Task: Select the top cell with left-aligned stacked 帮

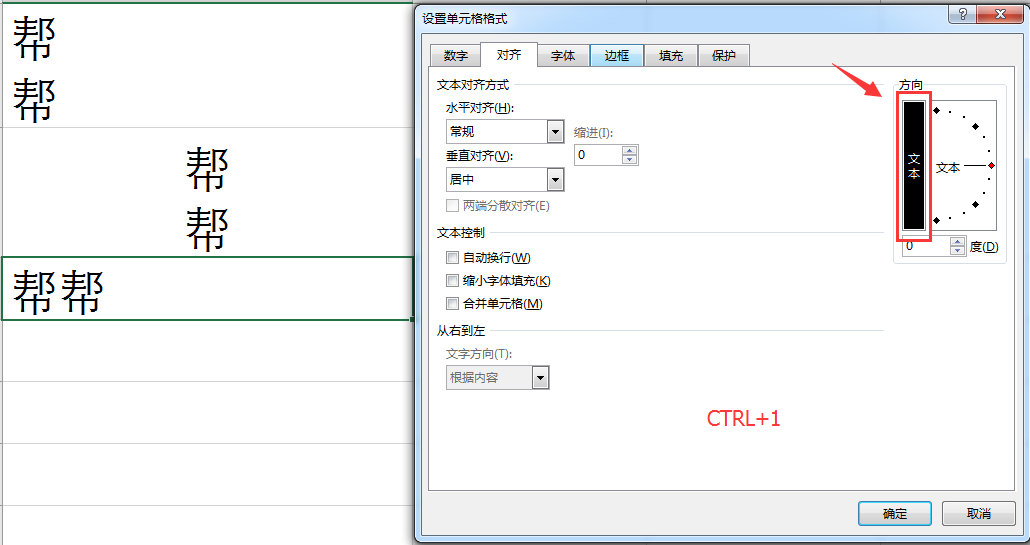Action: coord(207,66)
